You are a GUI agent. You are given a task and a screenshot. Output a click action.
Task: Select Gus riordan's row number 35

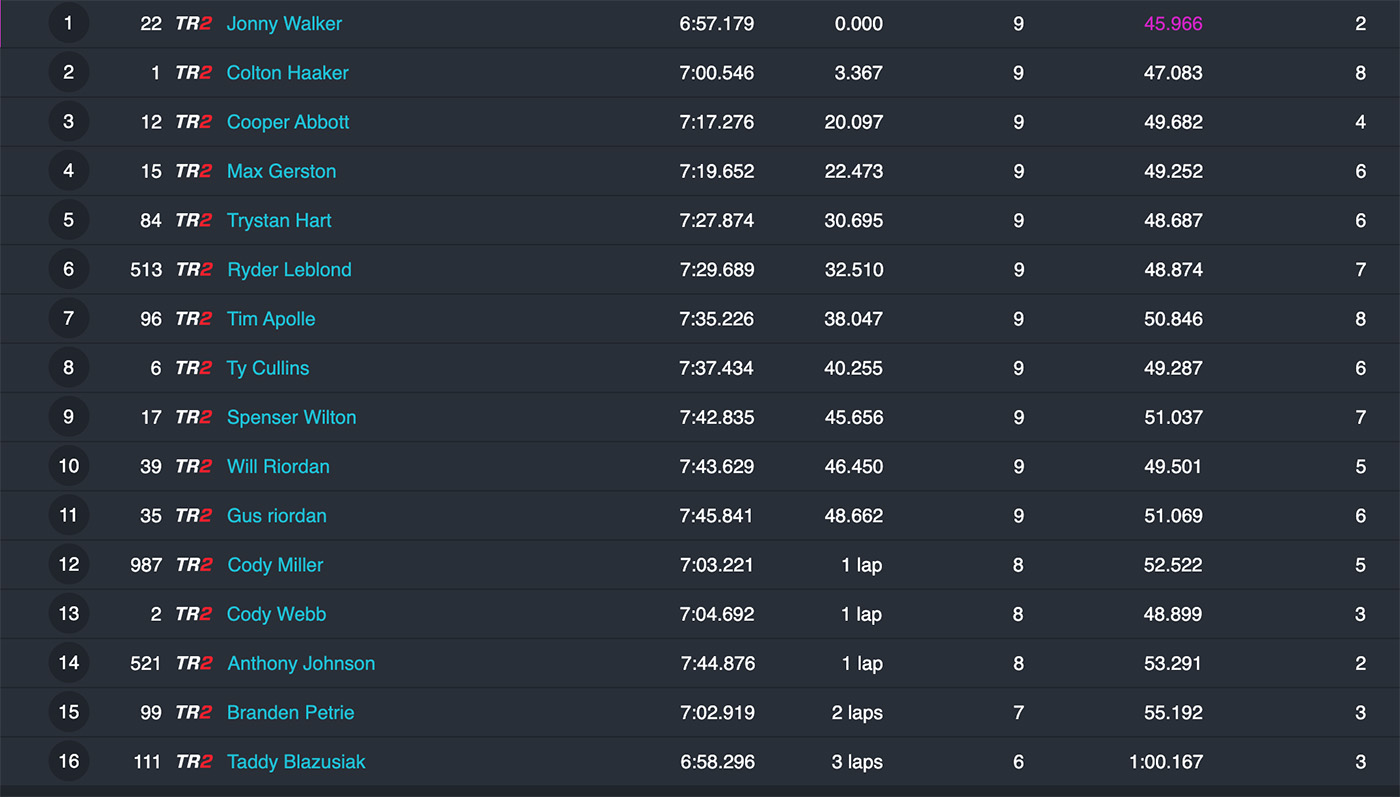coord(150,516)
